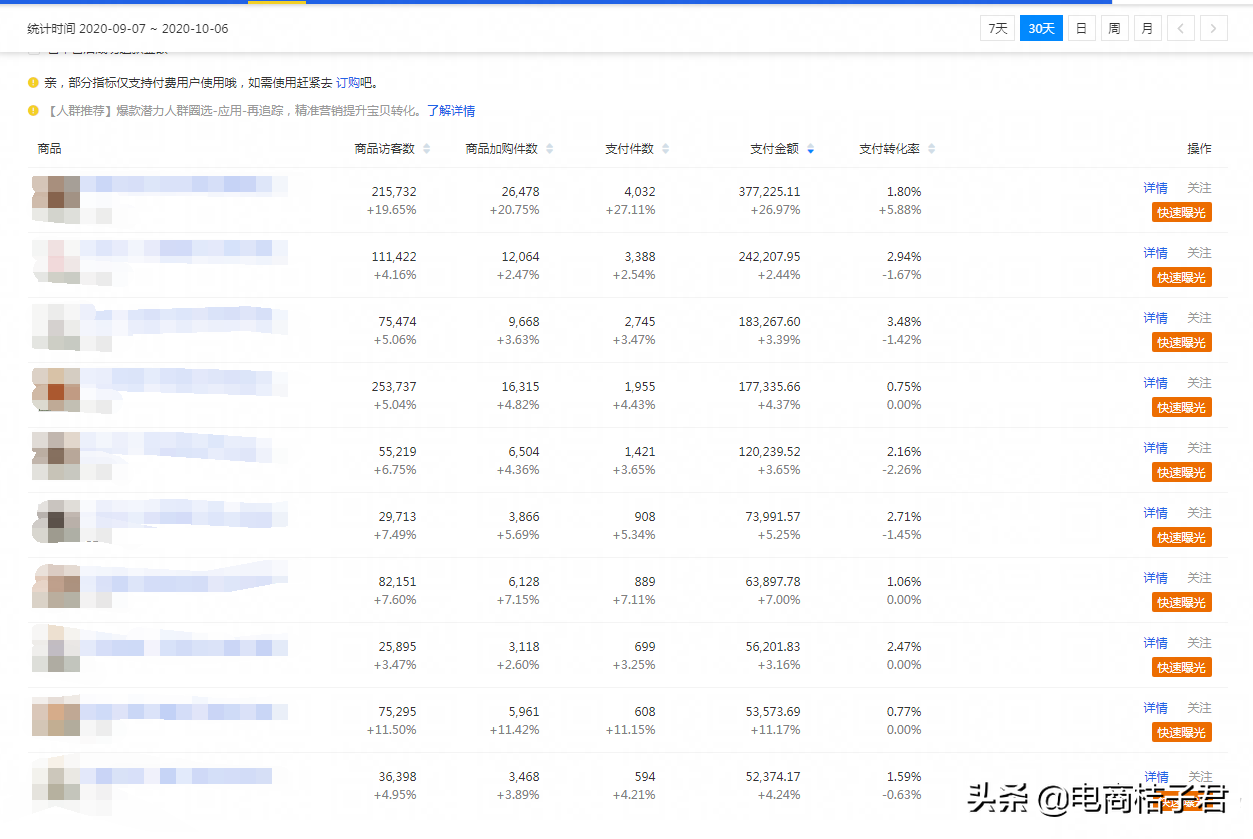Sort products by 商品访客数 column
This screenshot has width=1253, height=839.
click(426, 148)
